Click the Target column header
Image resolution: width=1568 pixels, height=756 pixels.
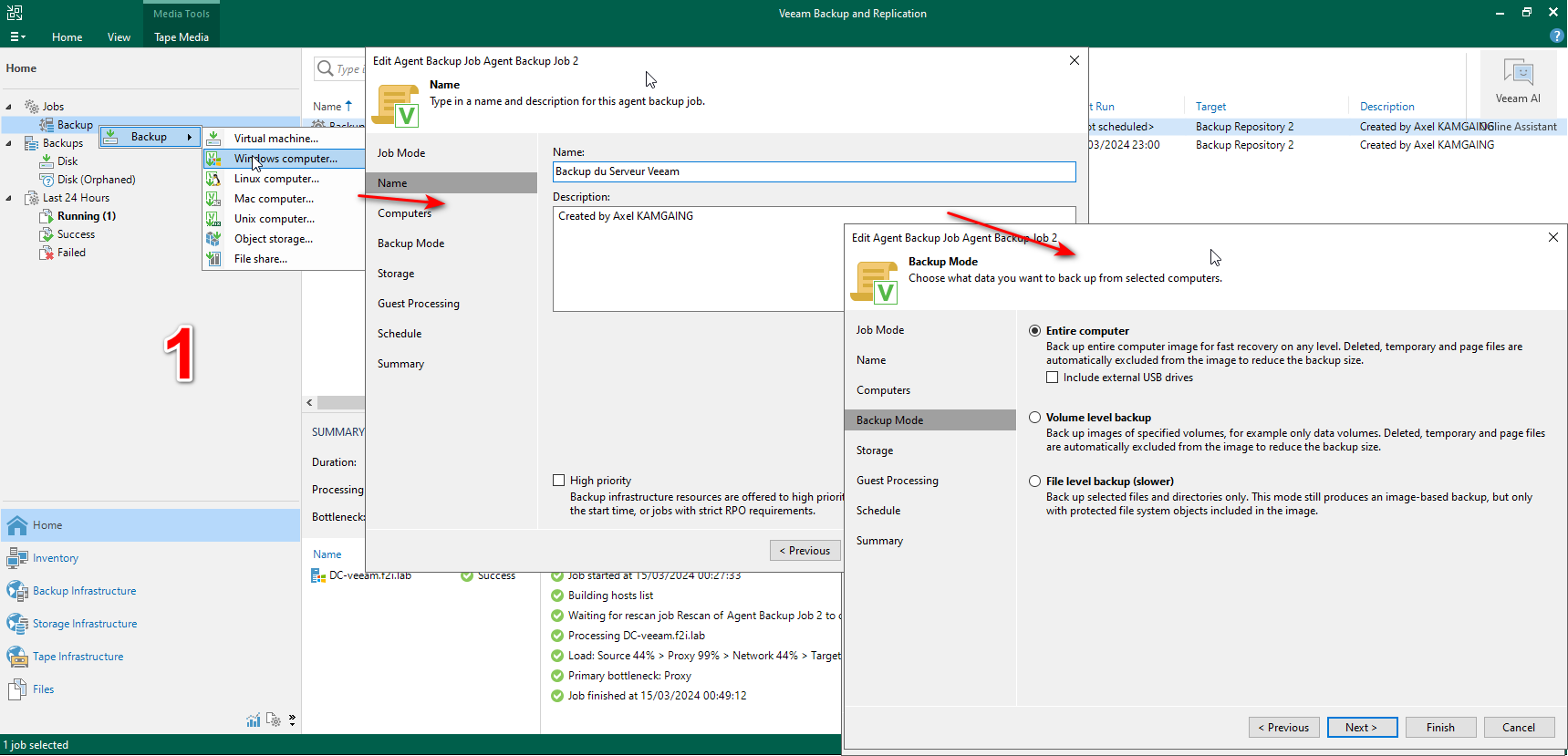[x=1211, y=107]
